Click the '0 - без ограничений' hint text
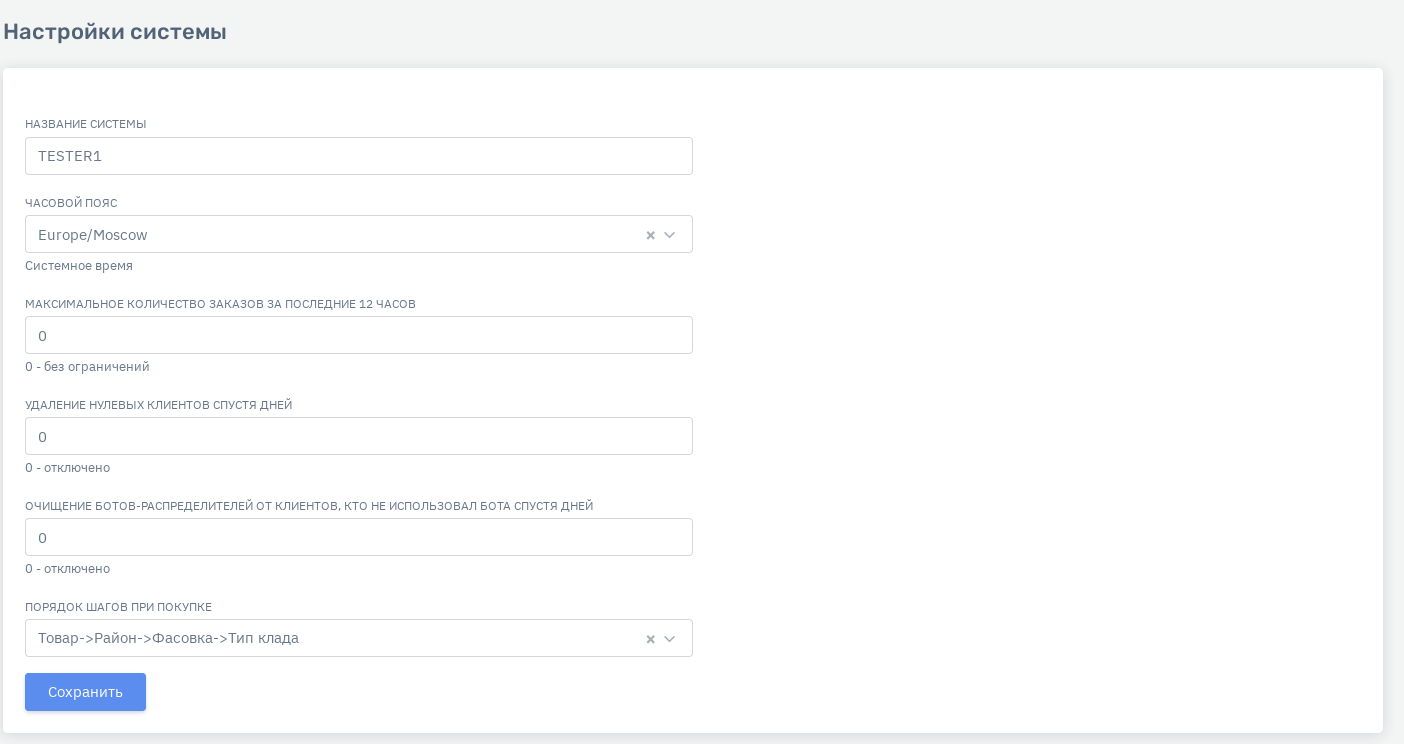The width and height of the screenshot is (1404, 744). (87, 367)
